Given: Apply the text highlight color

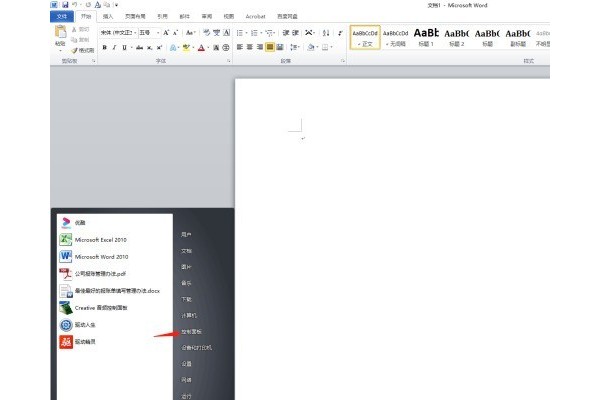Looking at the screenshot, I should pyautogui.click(x=186, y=48).
